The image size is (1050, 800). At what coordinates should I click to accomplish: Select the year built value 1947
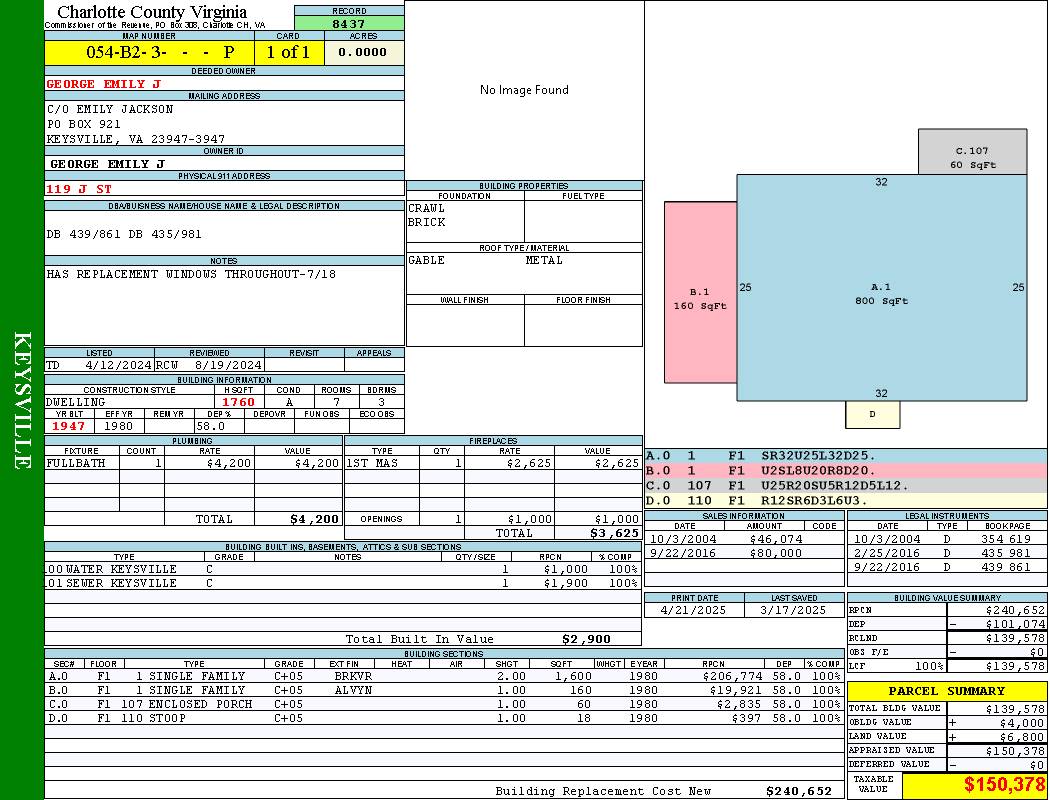(69, 426)
